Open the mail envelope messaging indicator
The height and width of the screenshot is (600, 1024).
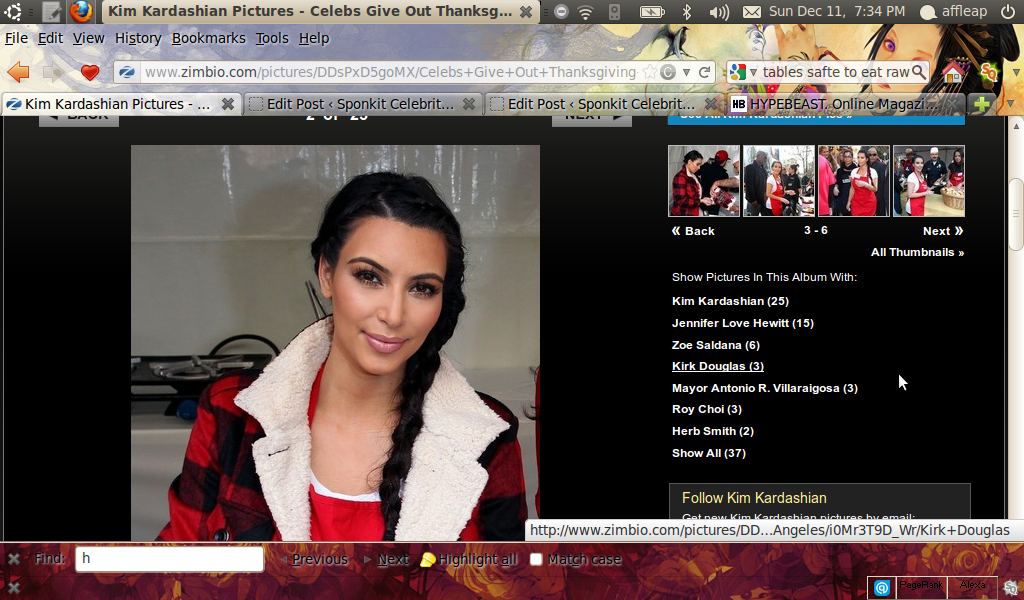click(x=752, y=11)
